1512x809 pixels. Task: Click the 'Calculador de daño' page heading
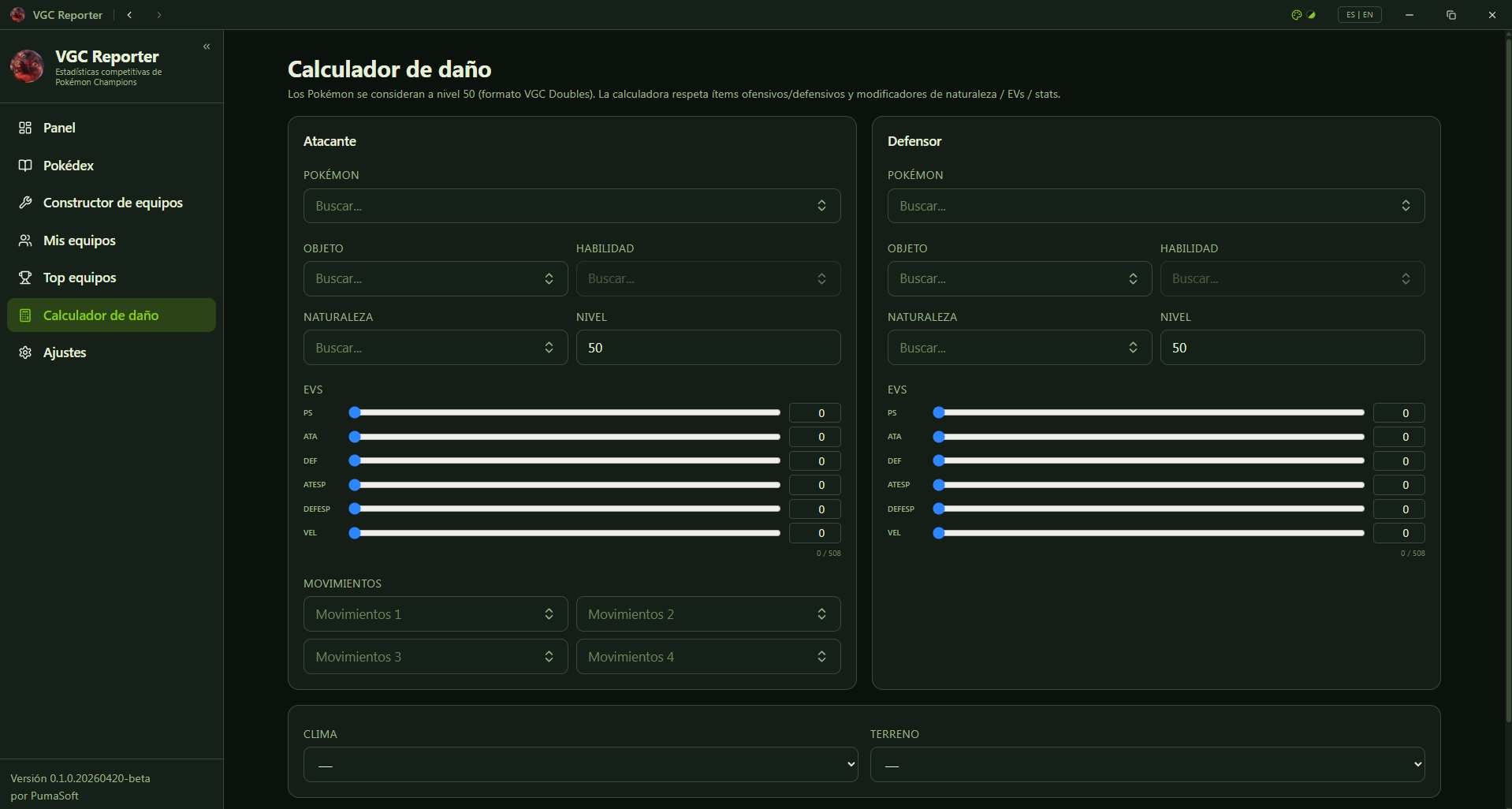point(389,69)
